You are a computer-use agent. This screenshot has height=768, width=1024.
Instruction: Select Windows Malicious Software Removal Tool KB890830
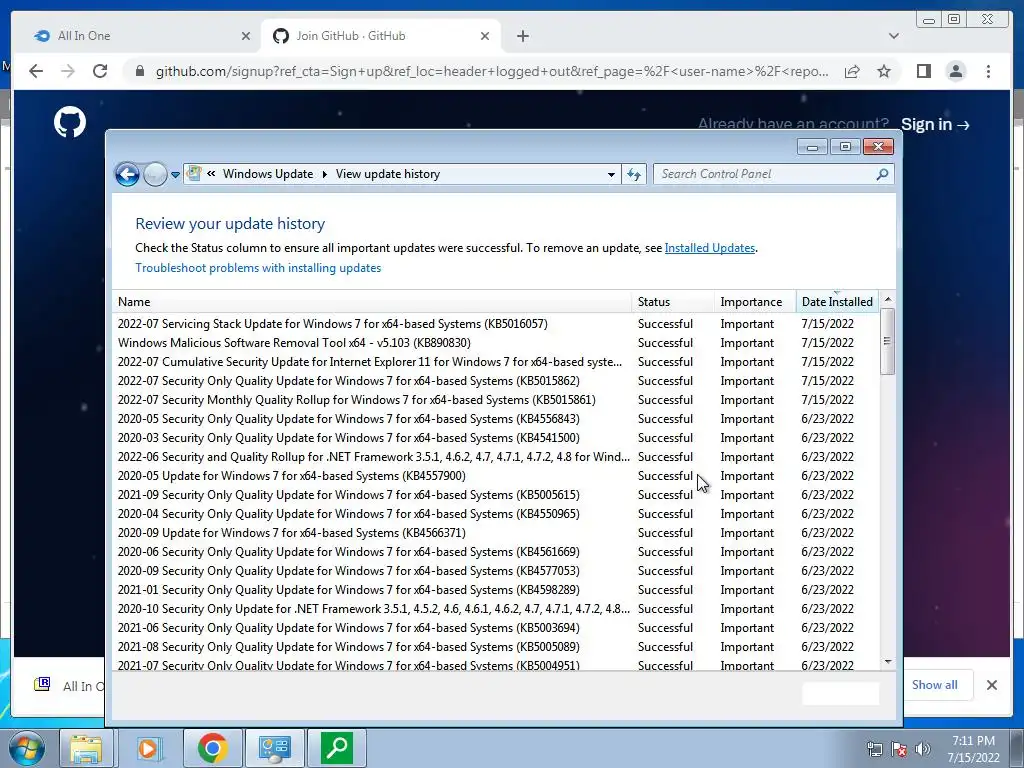495,343
